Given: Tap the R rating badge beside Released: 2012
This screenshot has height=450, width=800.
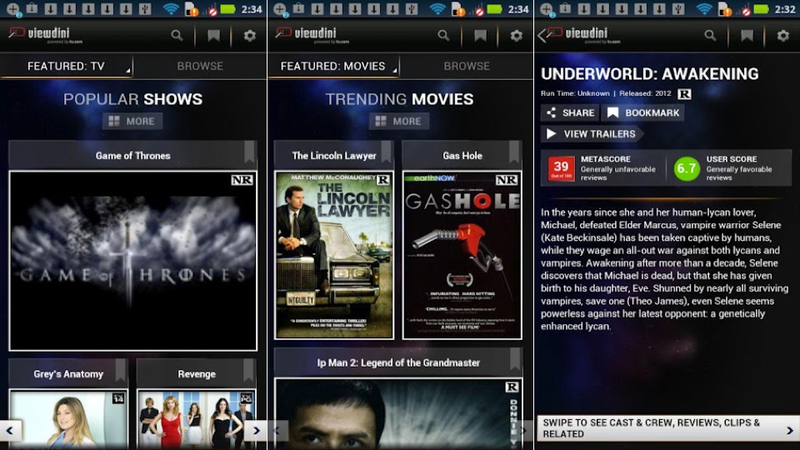Looking at the screenshot, I should pyautogui.click(x=684, y=94).
